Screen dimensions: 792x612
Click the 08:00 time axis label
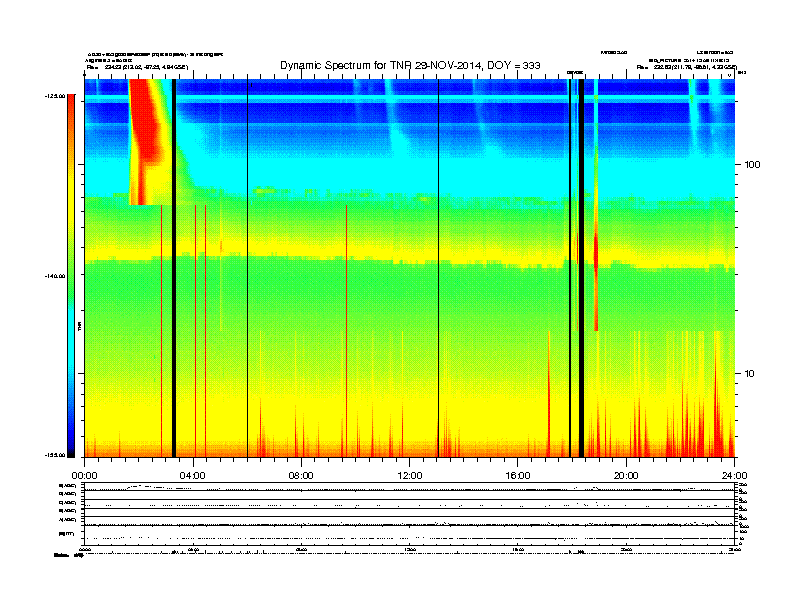coord(301,476)
